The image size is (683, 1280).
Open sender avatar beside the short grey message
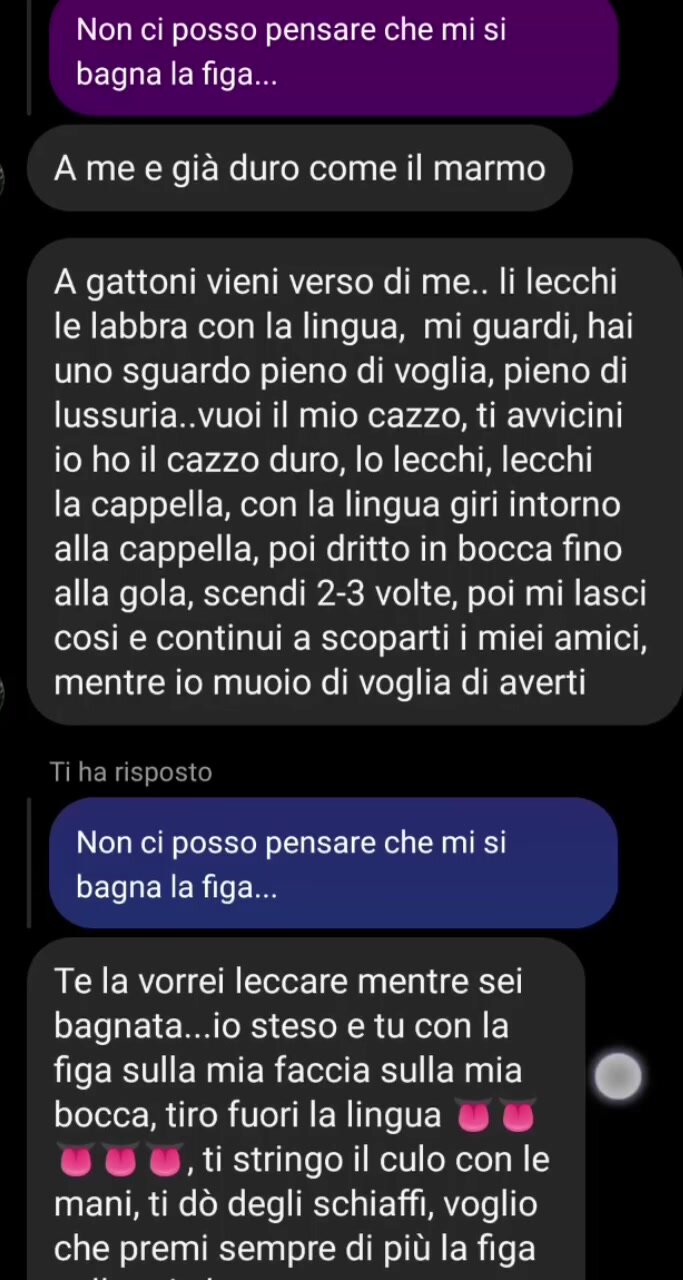[3, 179]
